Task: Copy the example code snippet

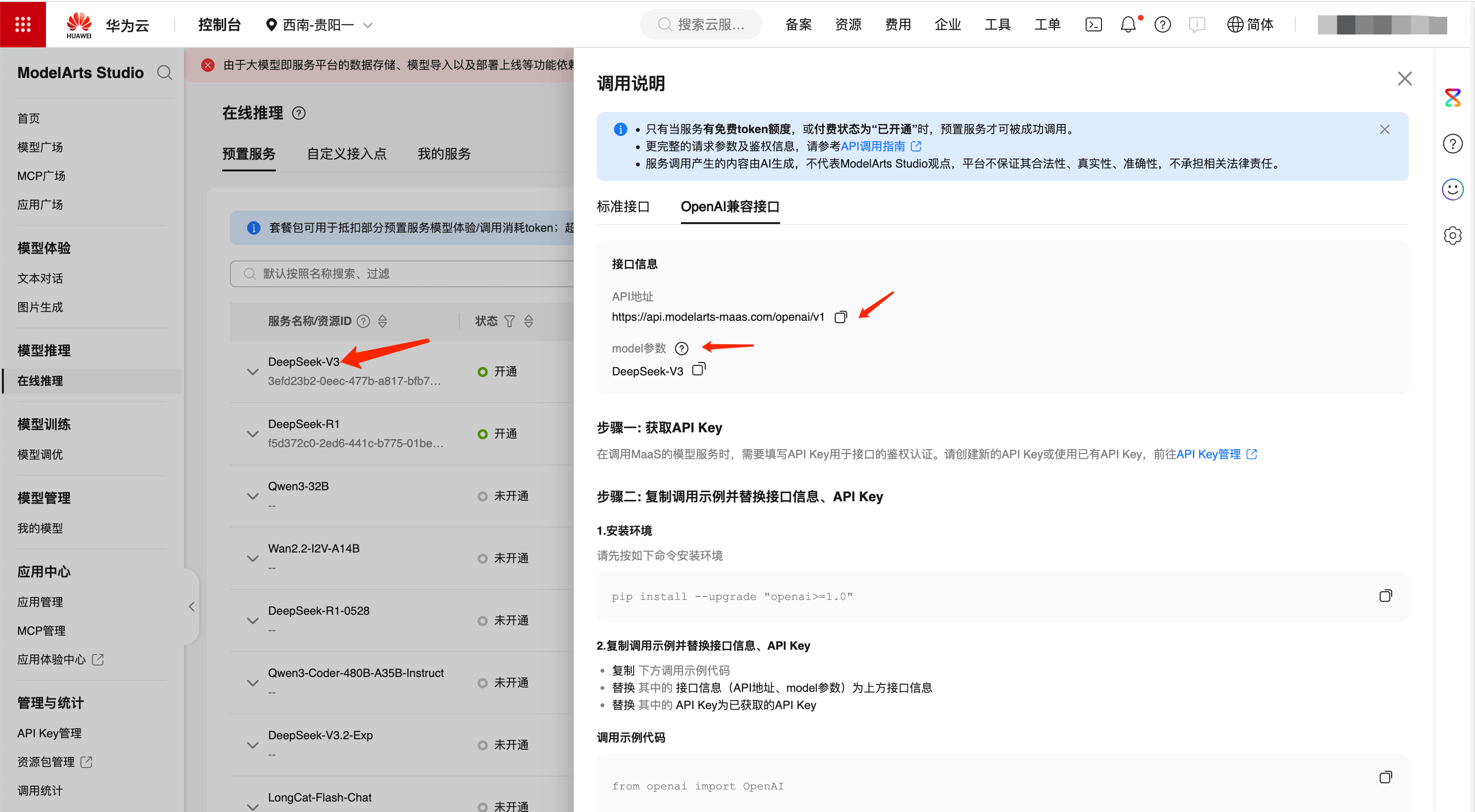Action: 1386,777
